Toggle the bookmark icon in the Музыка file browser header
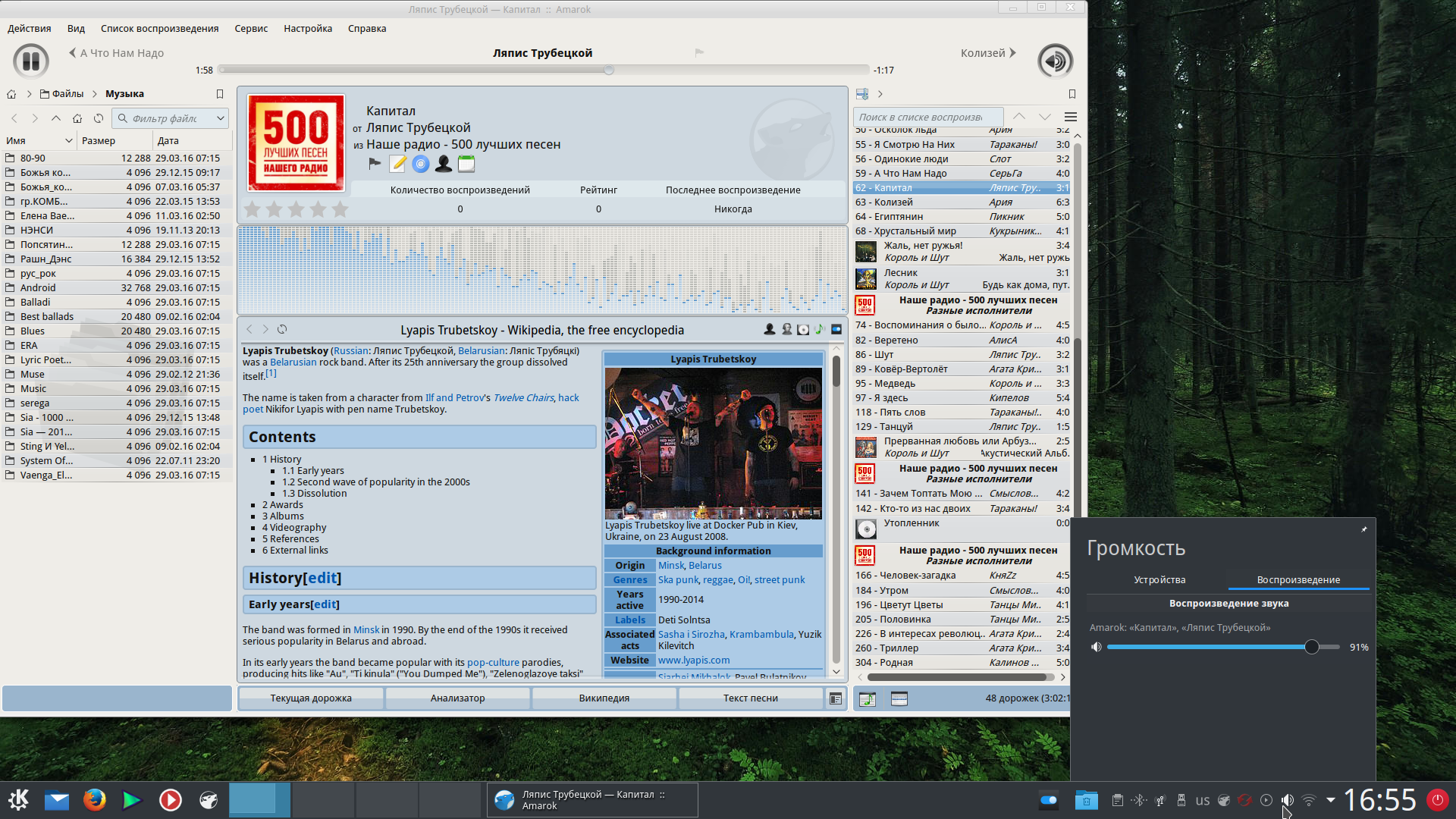Viewport: 1456px width, 819px height. [220, 94]
